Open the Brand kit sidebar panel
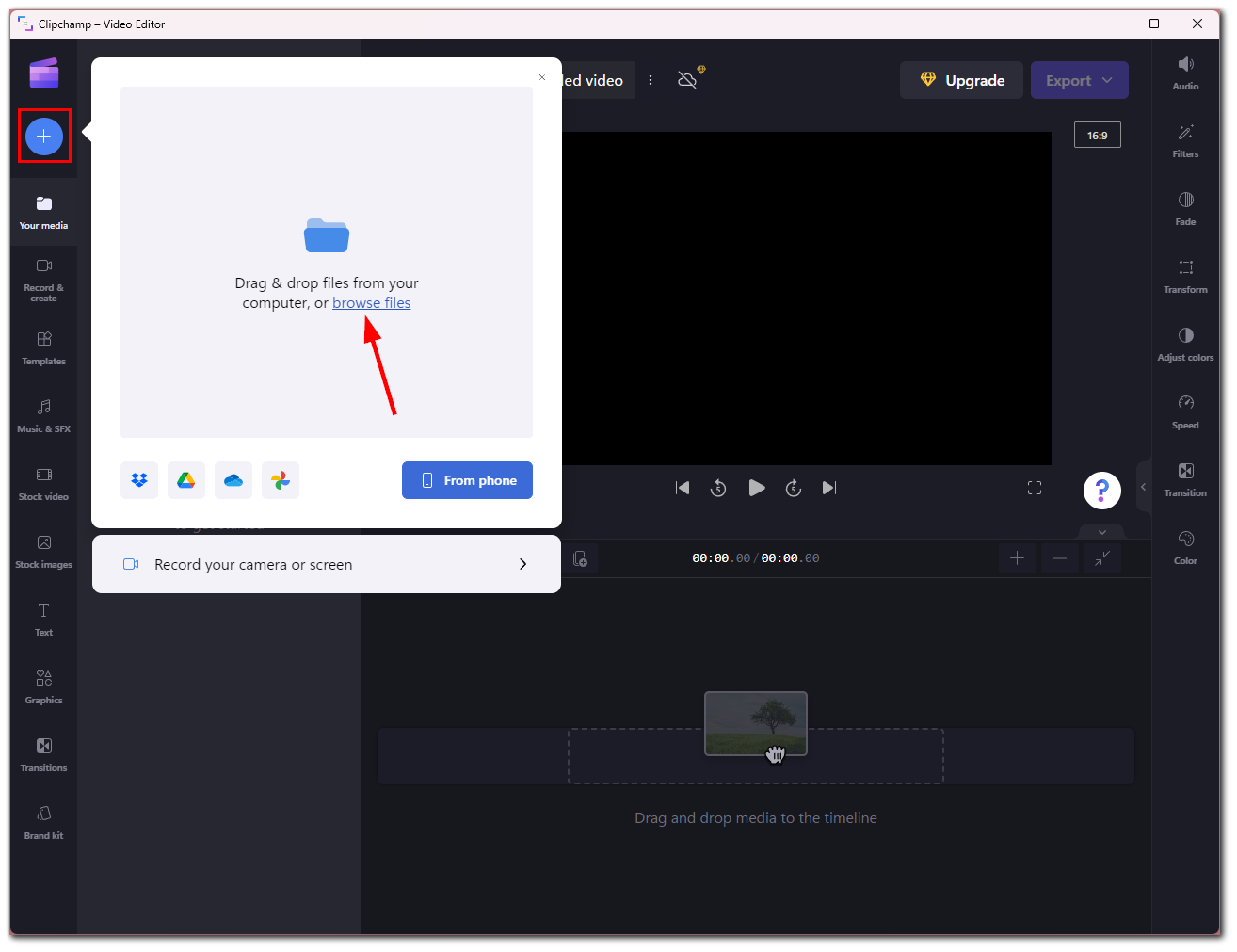Screen dimensions: 1237x952 (x=43, y=822)
